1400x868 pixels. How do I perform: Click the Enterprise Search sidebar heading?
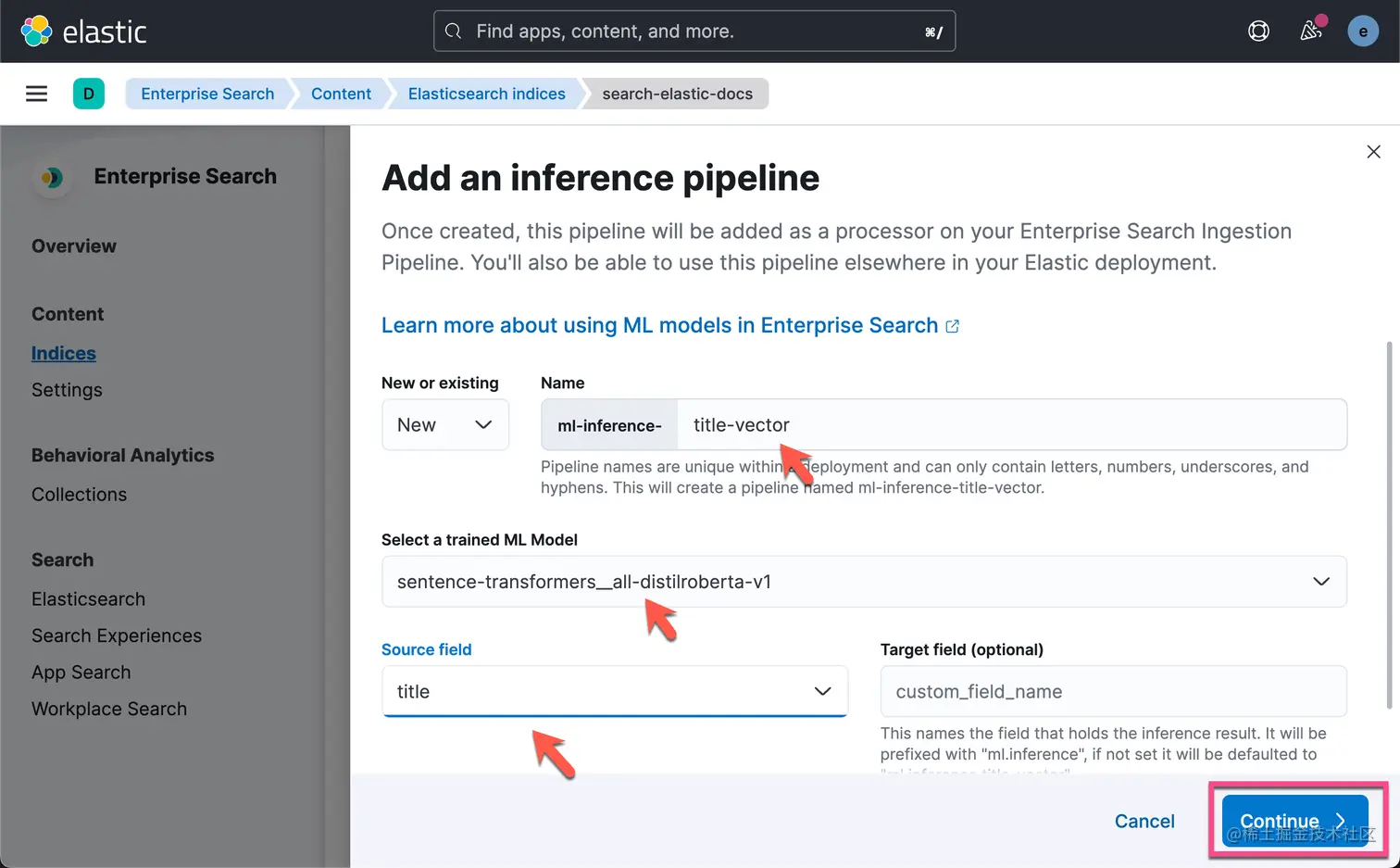pos(185,177)
